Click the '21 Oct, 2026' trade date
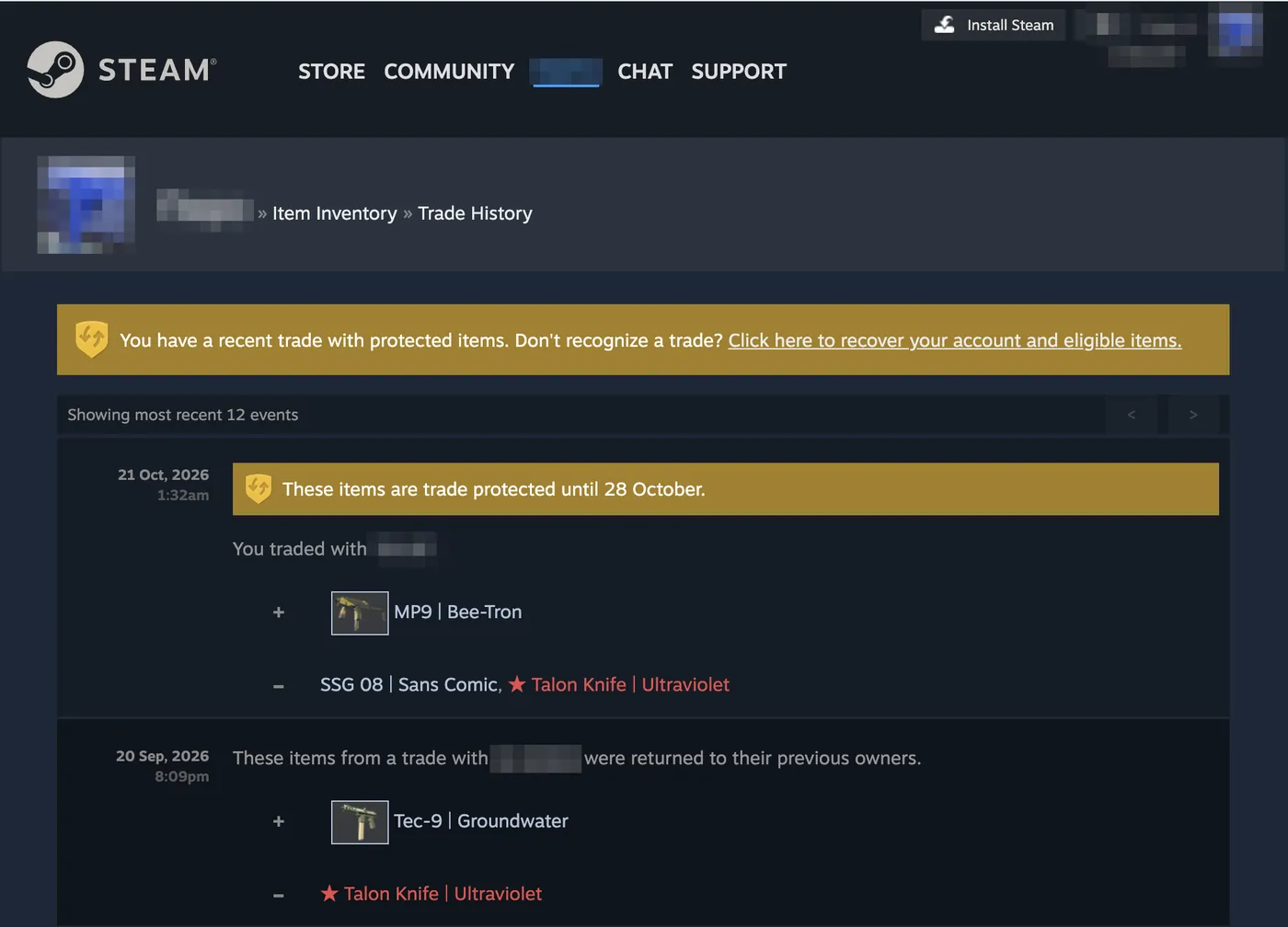The image size is (1288, 927). (x=164, y=475)
